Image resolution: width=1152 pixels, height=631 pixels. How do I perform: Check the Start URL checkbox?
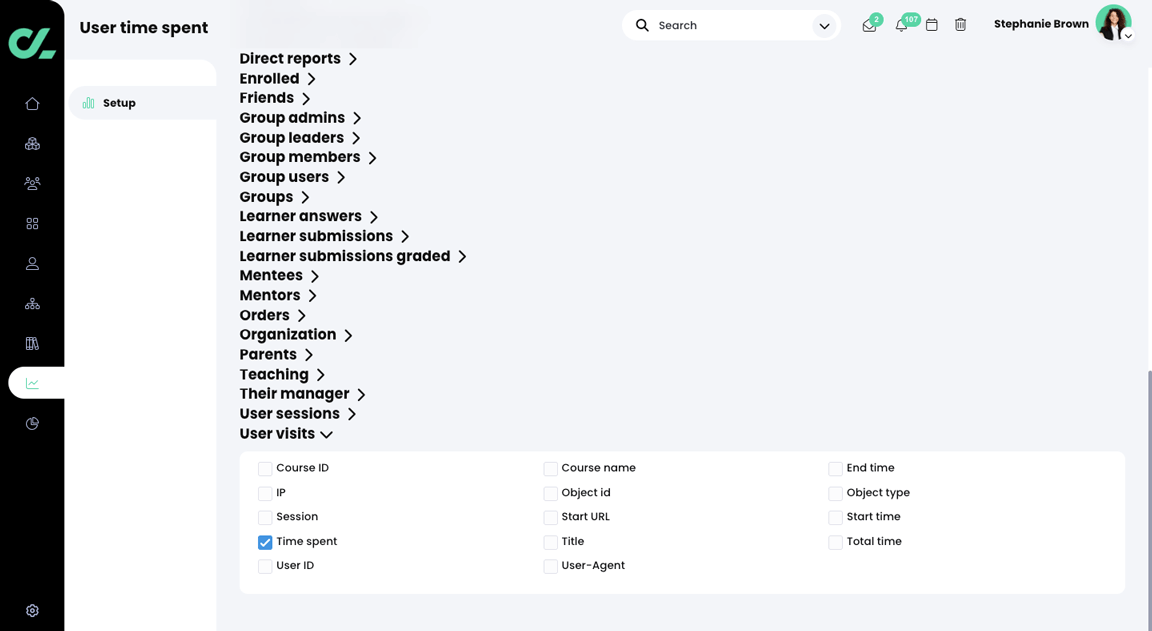coord(550,517)
